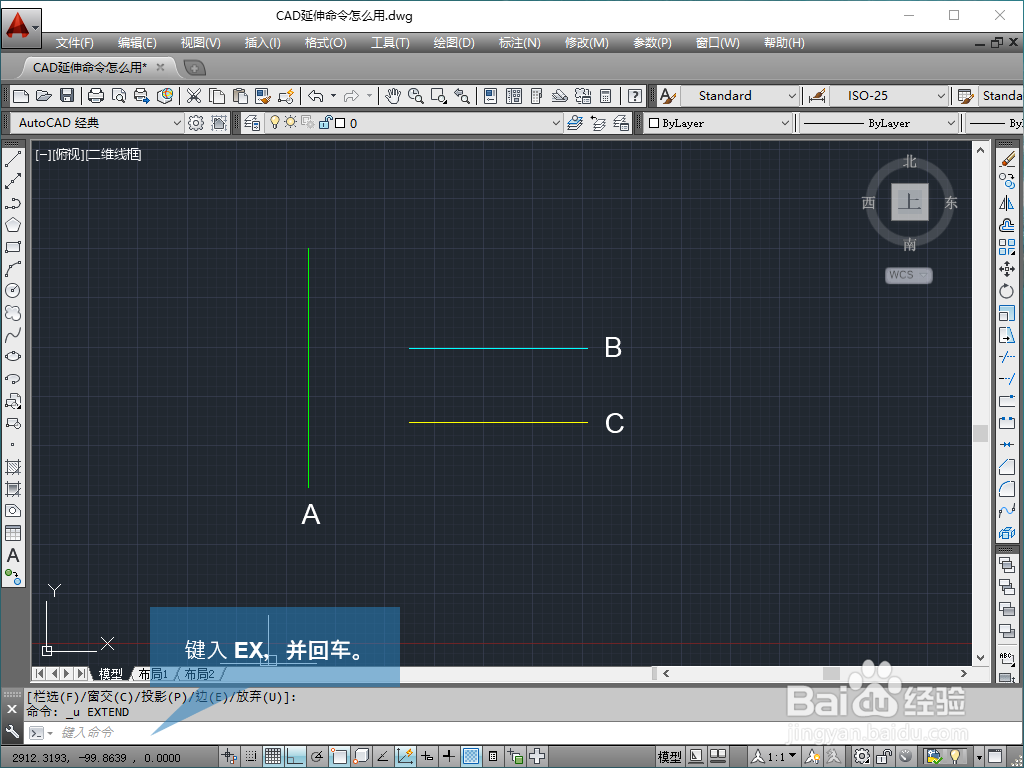Select the Mirror modify tool
This screenshot has height=768, width=1024.
tap(1007, 203)
